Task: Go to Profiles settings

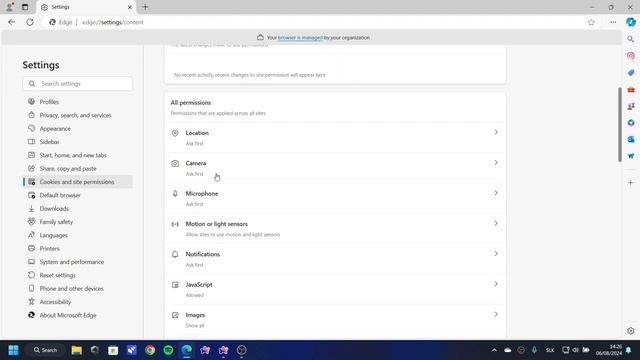Action: [78, 102]
